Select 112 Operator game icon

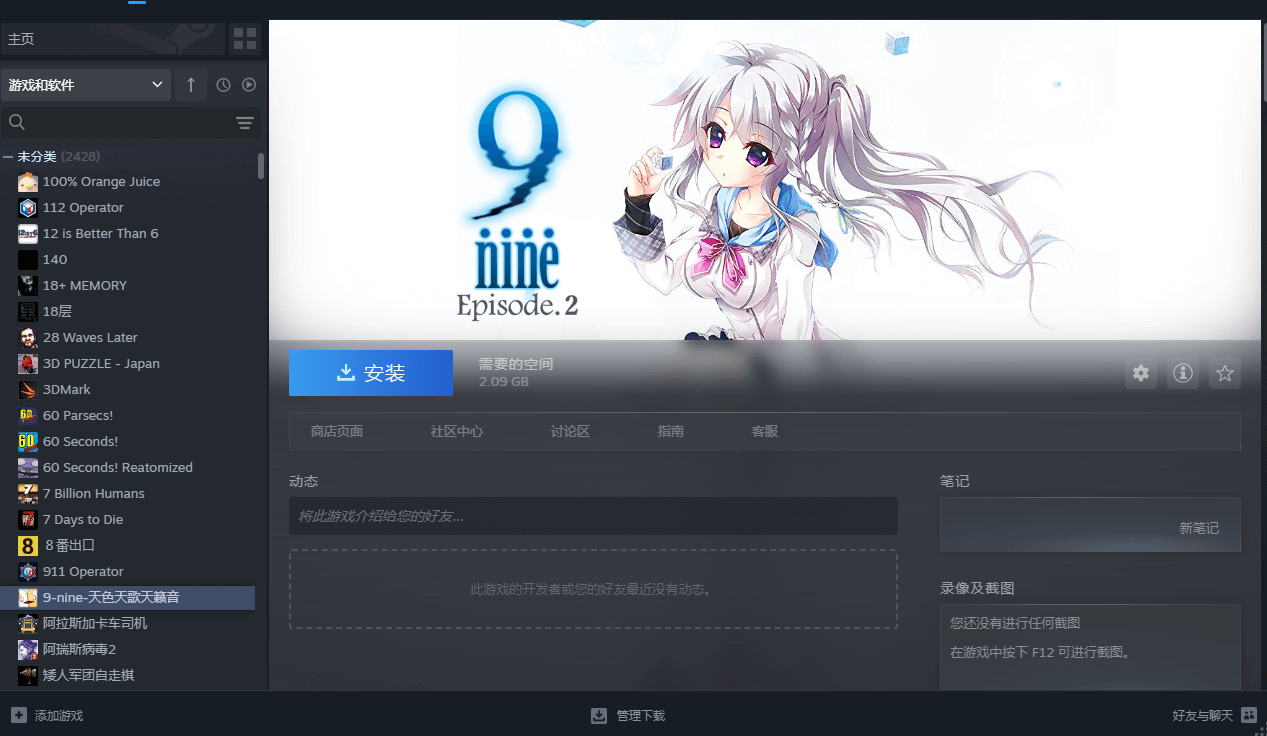[28, 208]
